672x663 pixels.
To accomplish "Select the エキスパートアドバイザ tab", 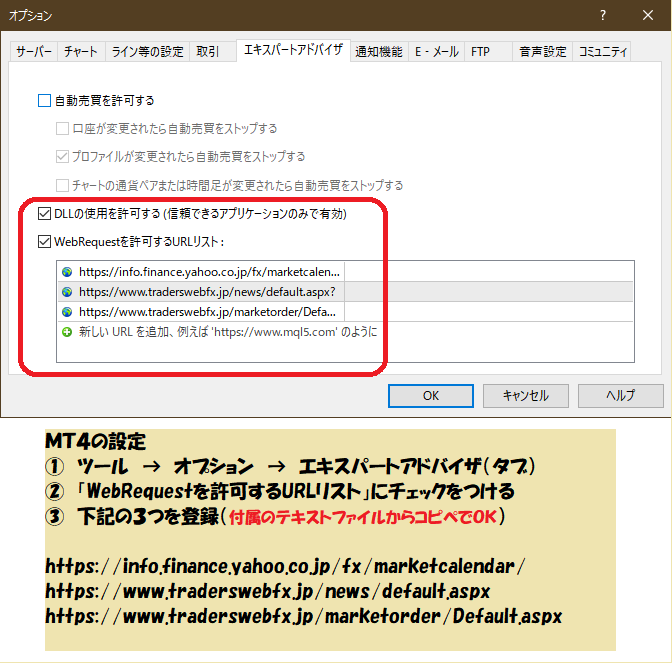I will pos(294,50).
